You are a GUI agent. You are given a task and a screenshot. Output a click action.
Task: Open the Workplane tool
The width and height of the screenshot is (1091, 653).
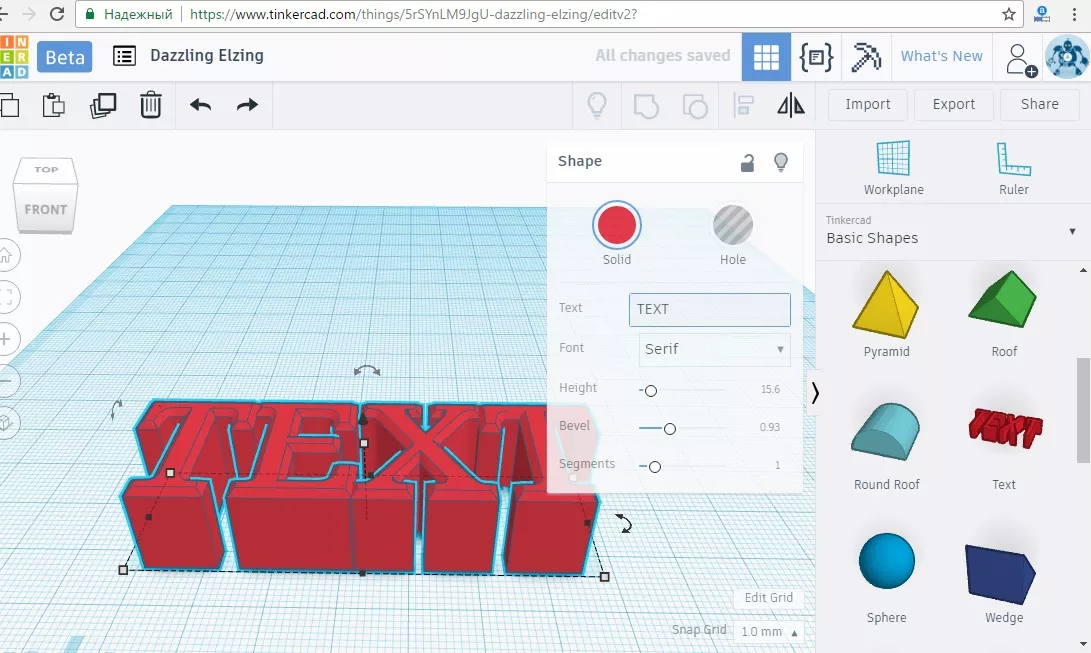point(893,168)
